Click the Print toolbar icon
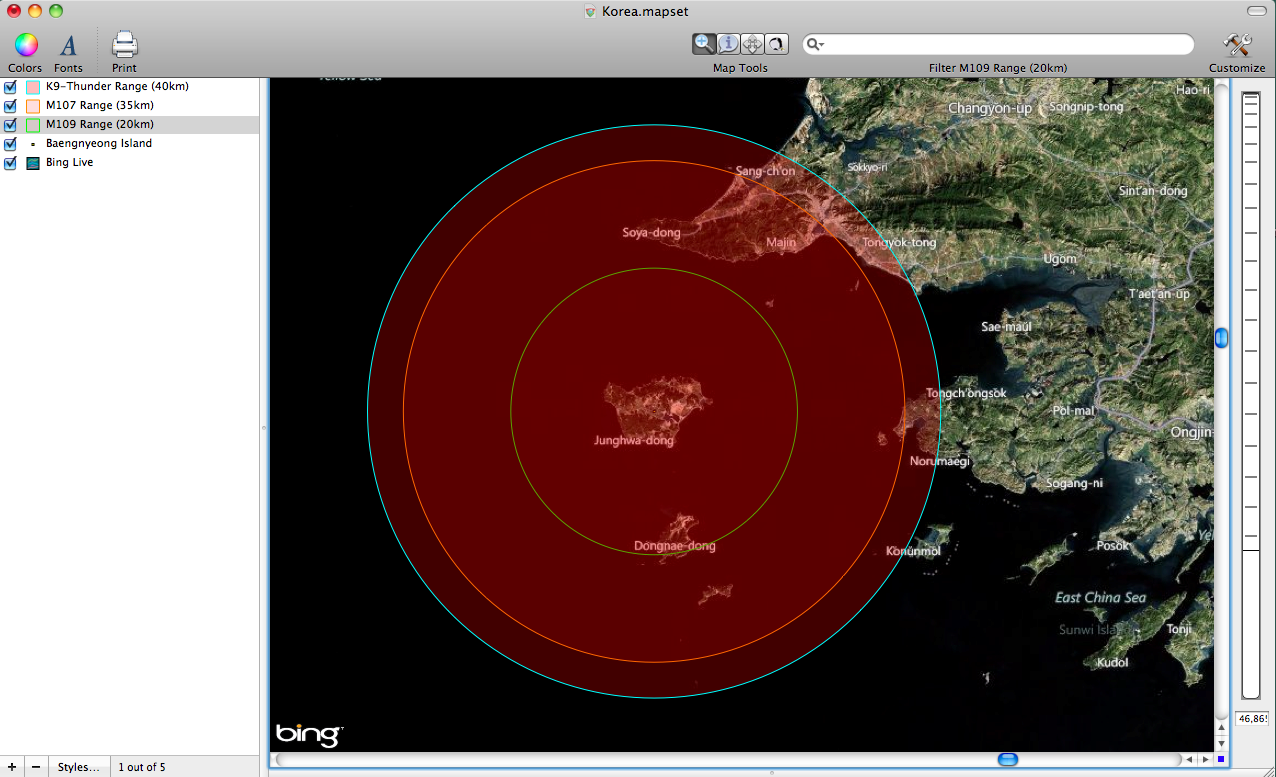The height and width of the screenshot is (777, 1276). (x=124, y=45)
